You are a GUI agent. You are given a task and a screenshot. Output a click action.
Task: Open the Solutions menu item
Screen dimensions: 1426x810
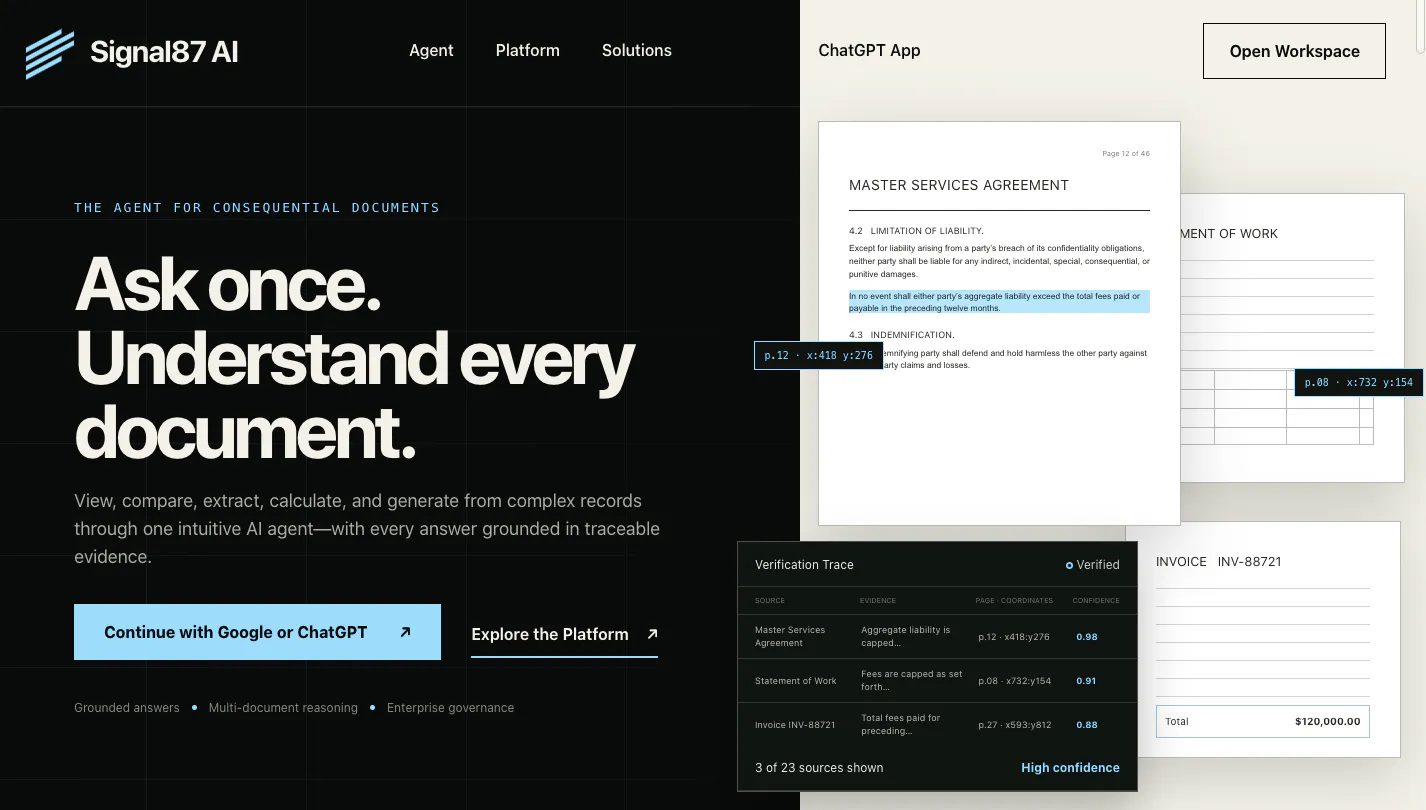pyautogui.click(x=636, y=50)
